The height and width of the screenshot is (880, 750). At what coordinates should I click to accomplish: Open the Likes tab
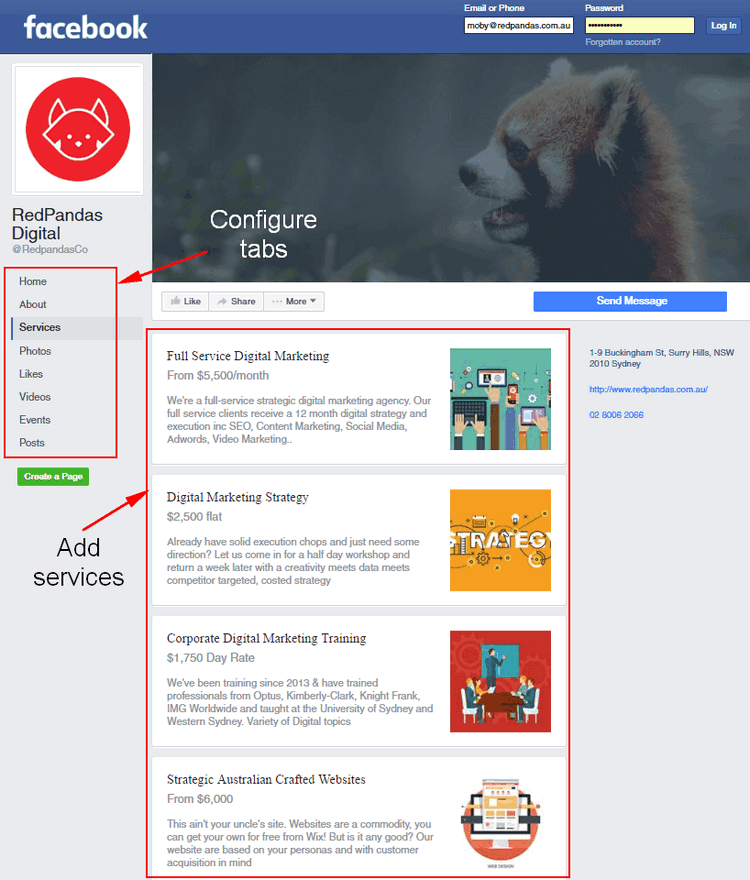pos(31,374)
